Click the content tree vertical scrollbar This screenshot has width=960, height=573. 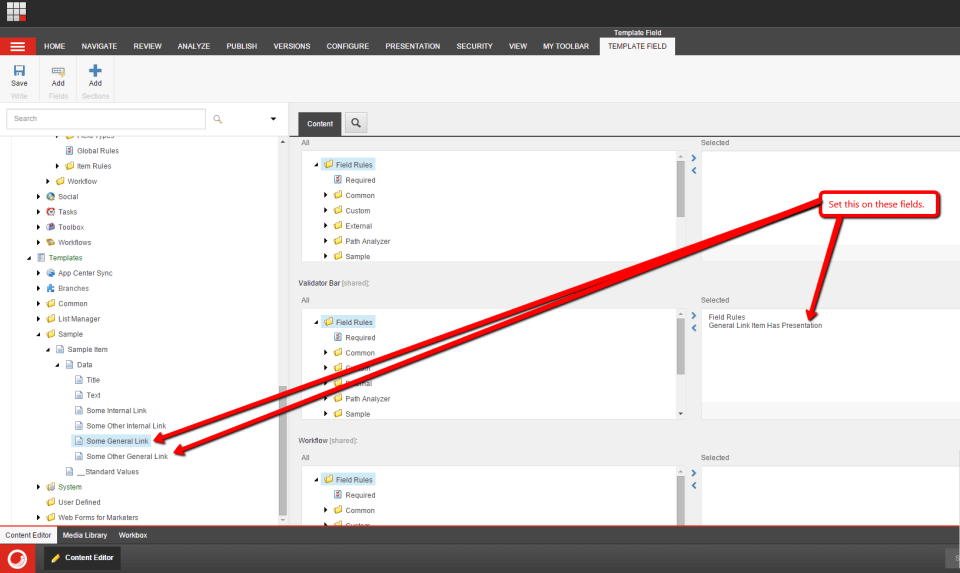click(282, 450)
